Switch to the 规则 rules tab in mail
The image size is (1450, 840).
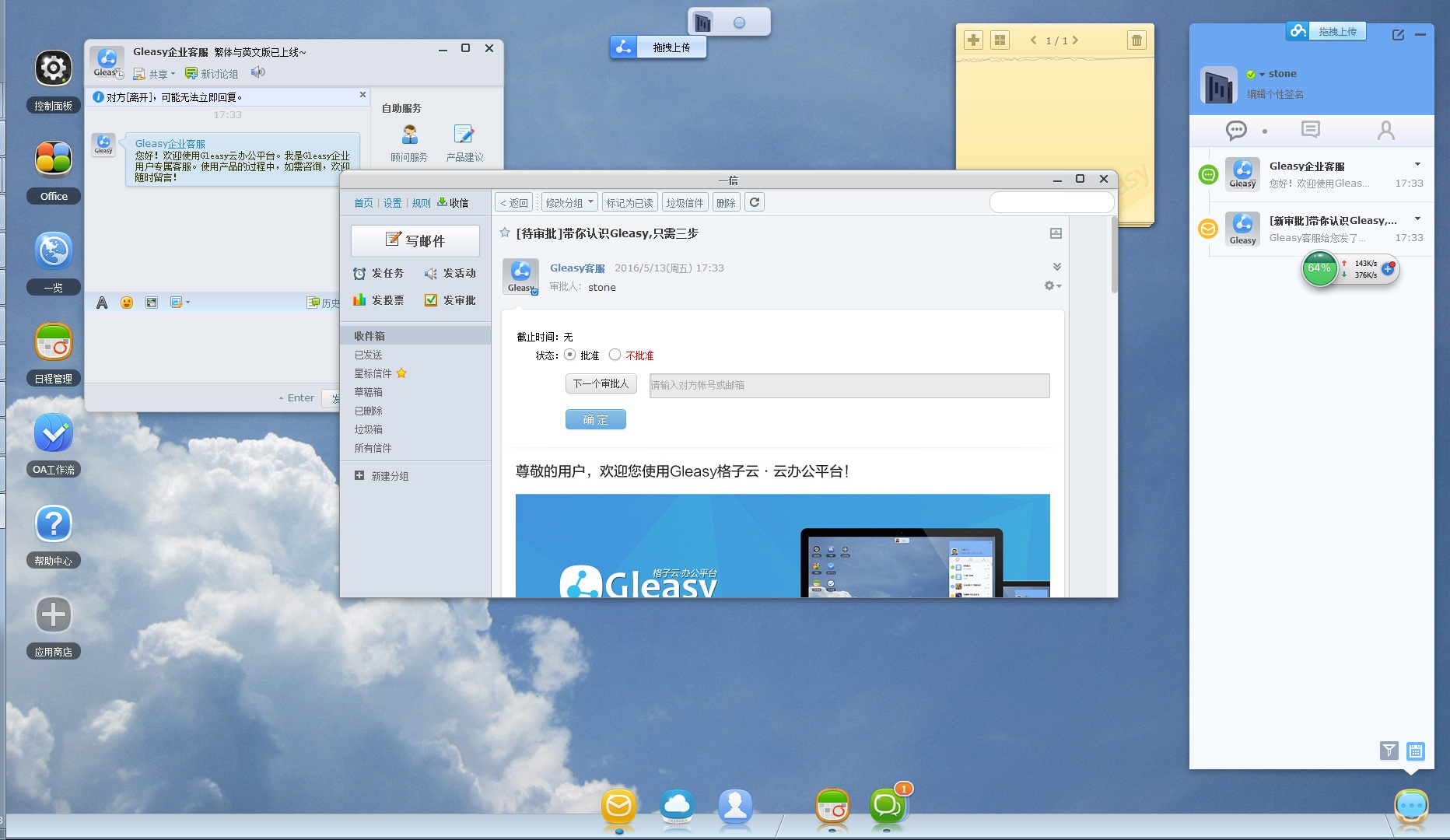[x=421, y=203]
